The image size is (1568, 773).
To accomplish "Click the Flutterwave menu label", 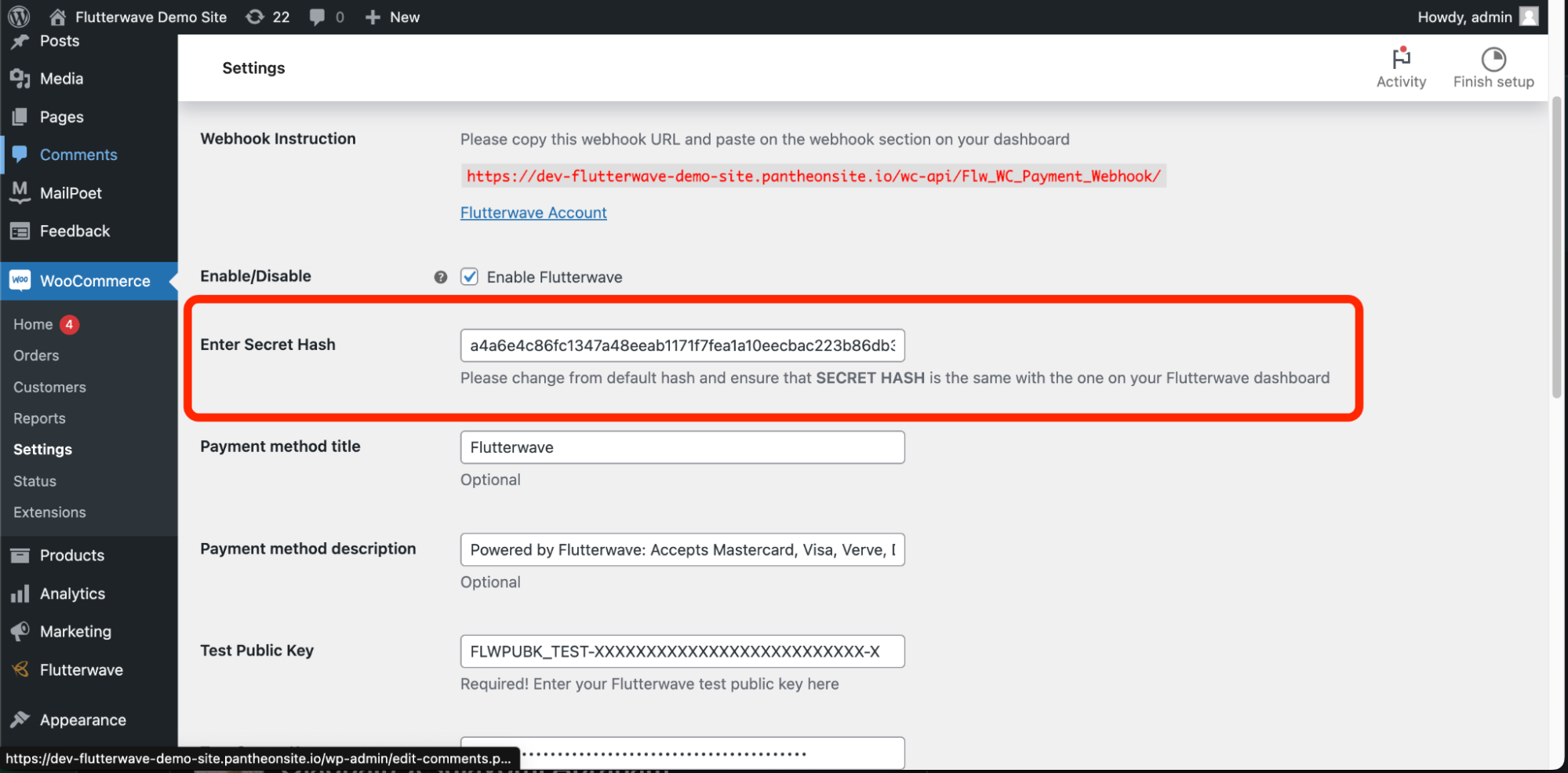I will [x=82, y=670].
